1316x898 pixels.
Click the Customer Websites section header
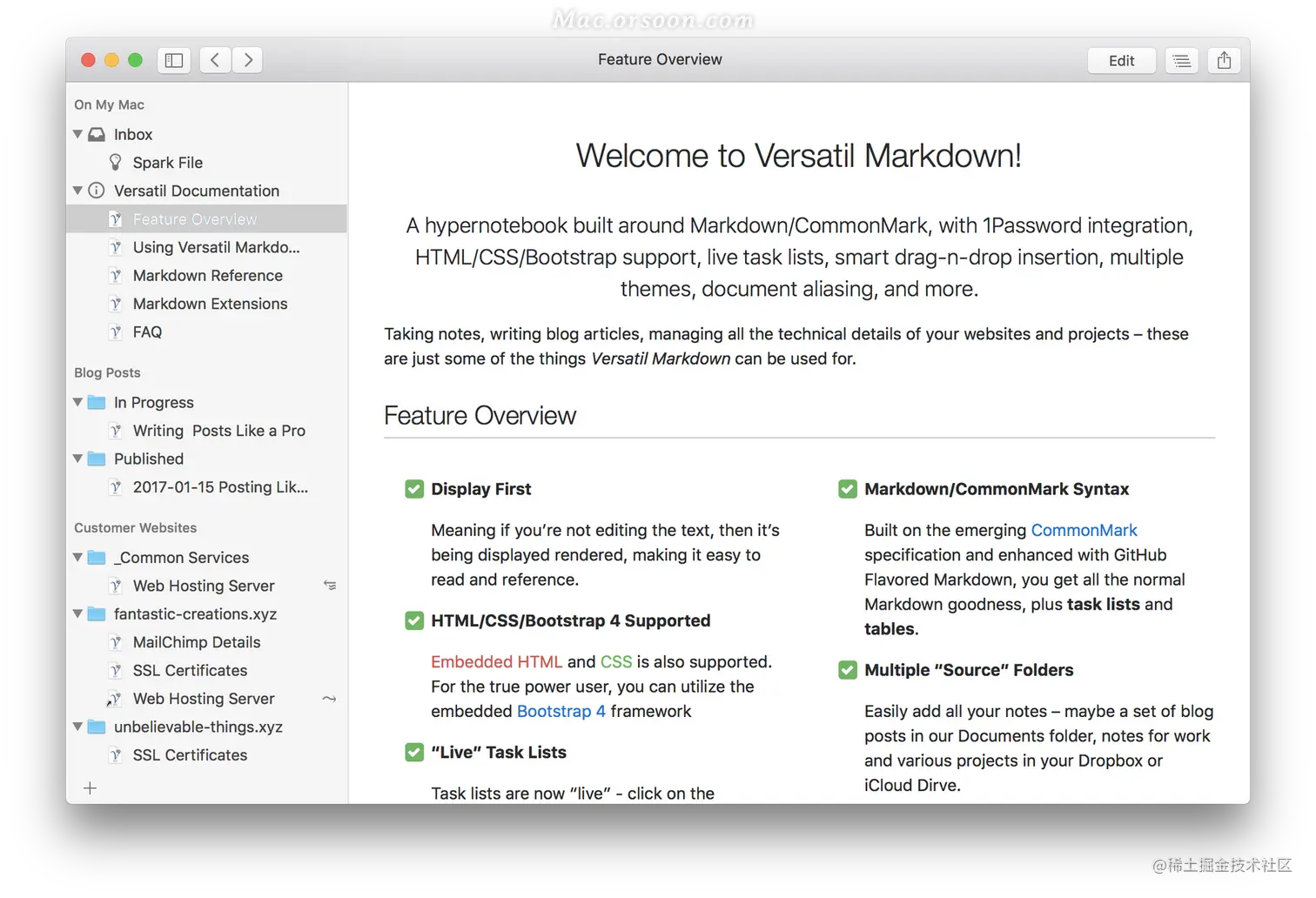click(x=135, y=527)
